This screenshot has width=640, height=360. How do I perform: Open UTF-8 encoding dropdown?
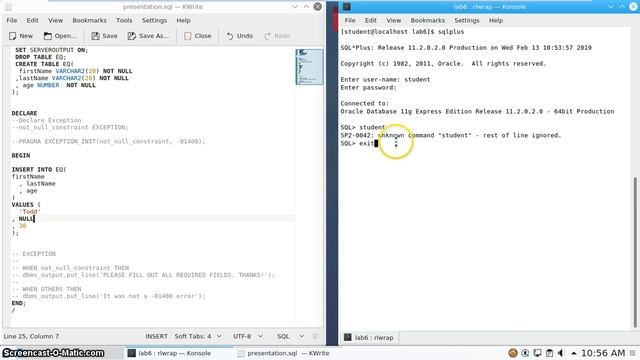(x=248, y=336)
